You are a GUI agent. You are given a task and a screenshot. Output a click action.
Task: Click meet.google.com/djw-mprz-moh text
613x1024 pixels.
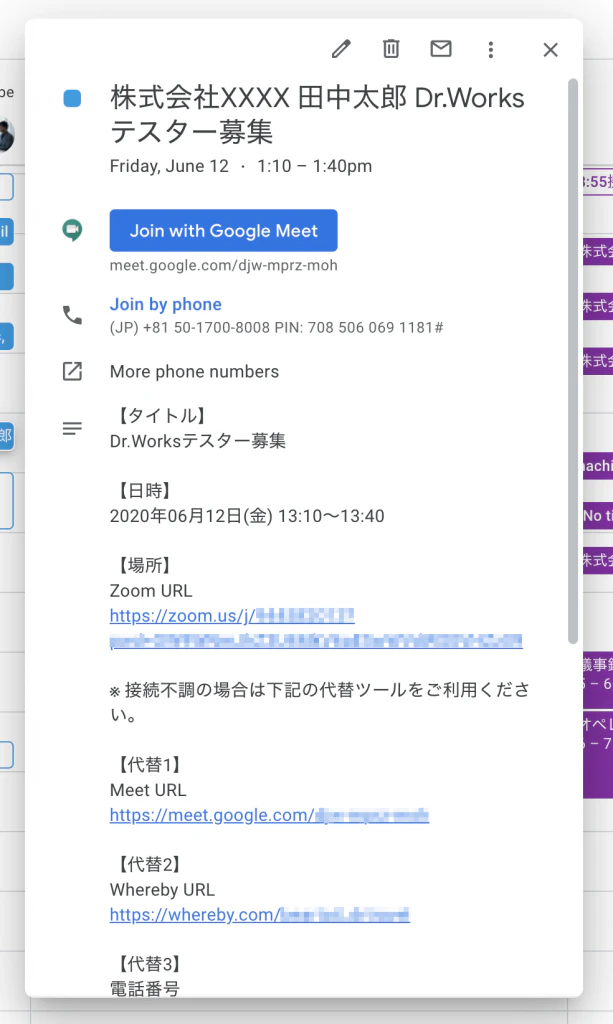tap(223, 265)
